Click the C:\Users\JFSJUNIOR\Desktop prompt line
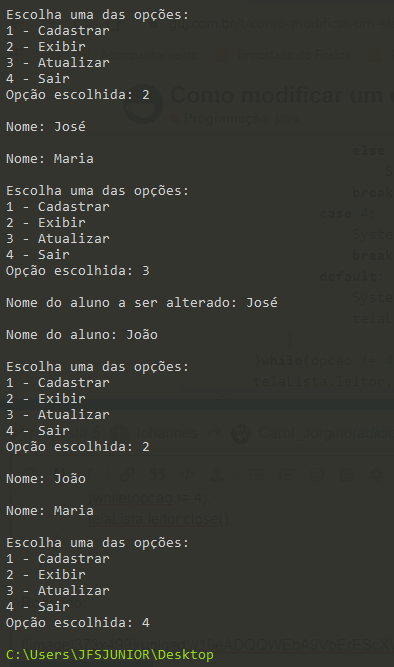The image size is (394, 667). [110, 655]
